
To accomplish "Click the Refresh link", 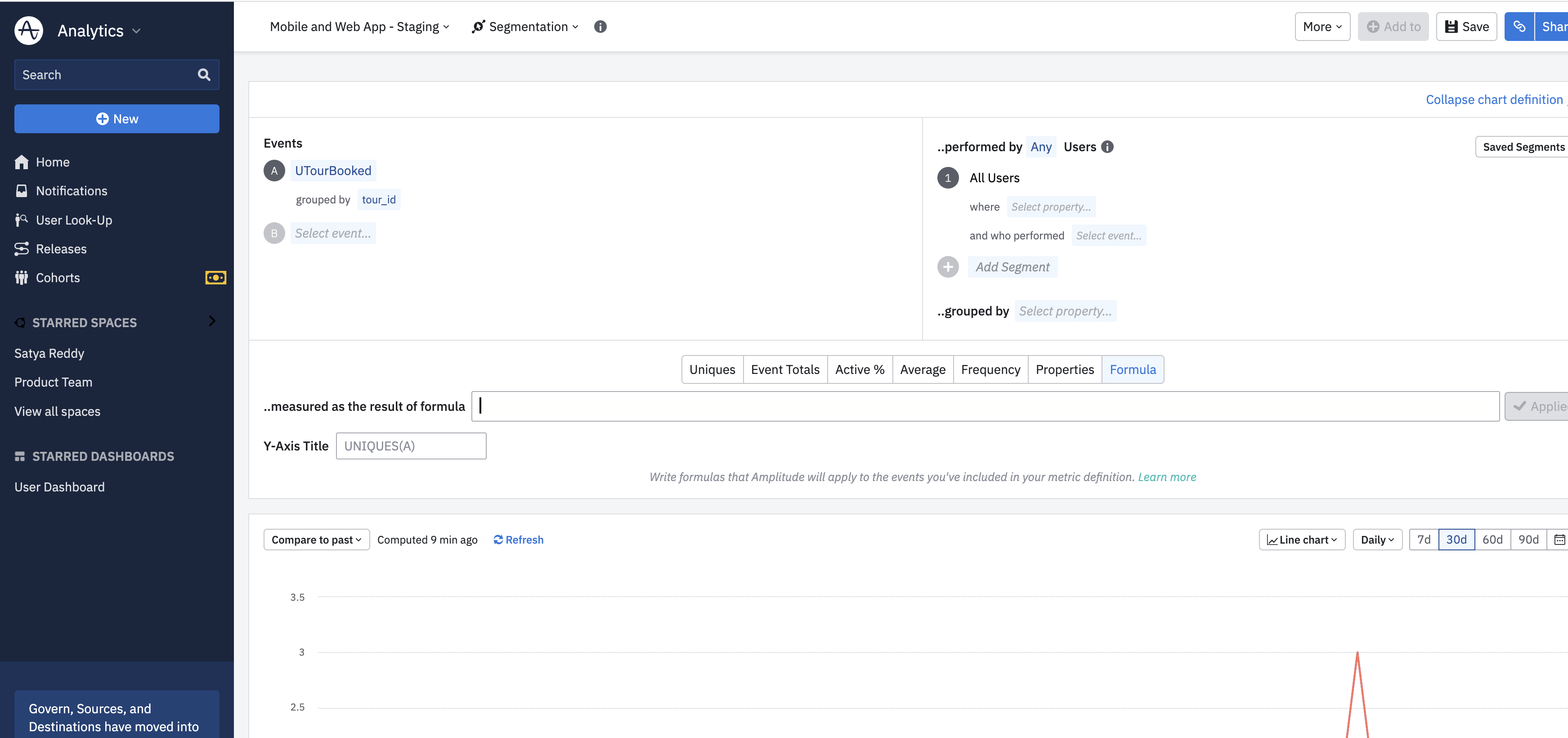I will click(x=518, y=540).
